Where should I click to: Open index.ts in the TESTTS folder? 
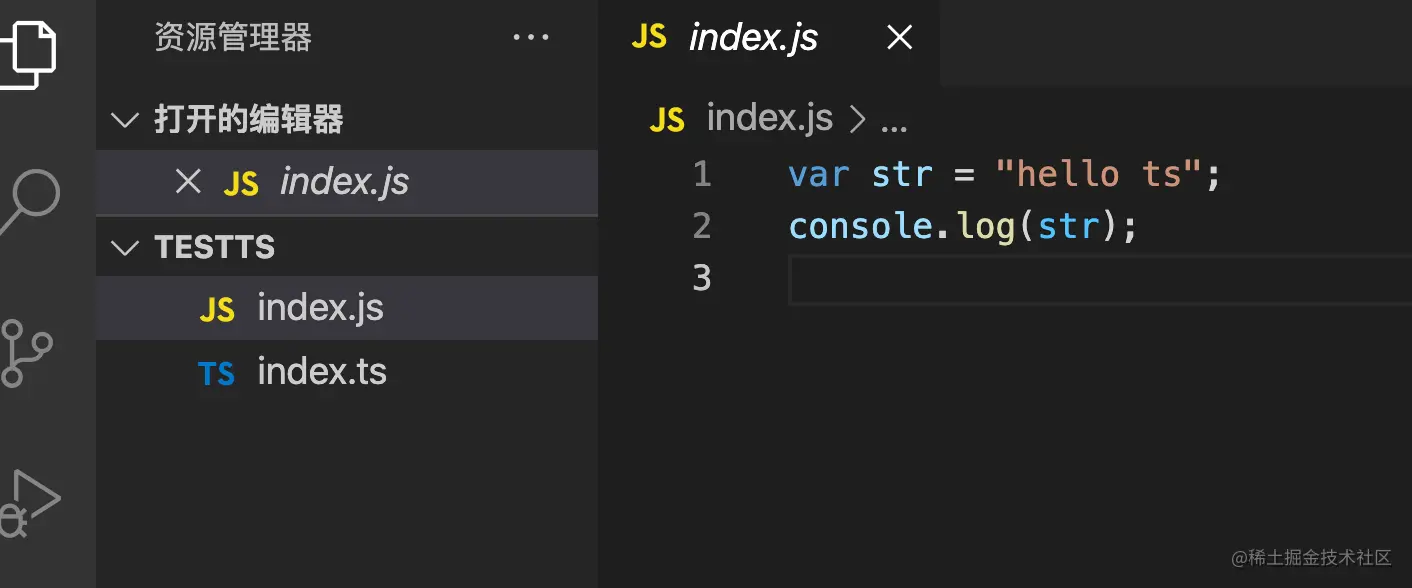pos(321,372)
